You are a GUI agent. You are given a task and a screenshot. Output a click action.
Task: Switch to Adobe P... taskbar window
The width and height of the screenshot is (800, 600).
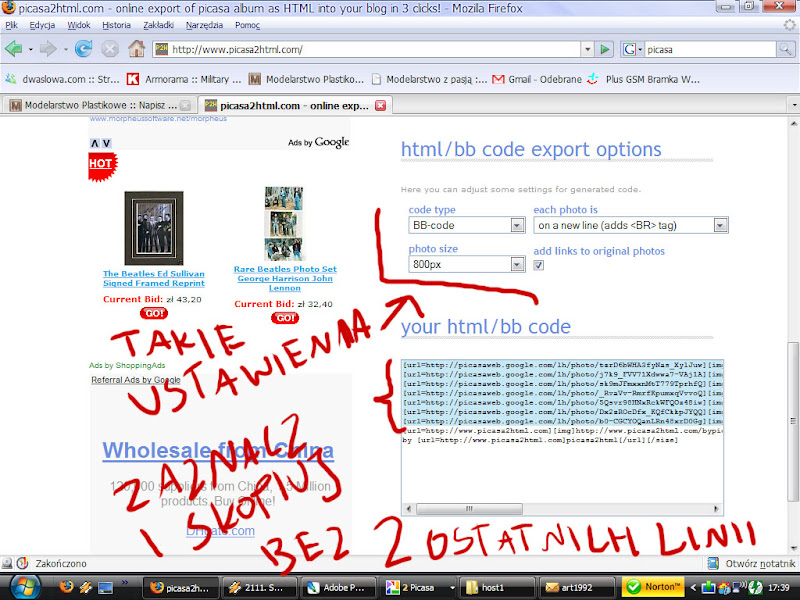tap(338, 588)
